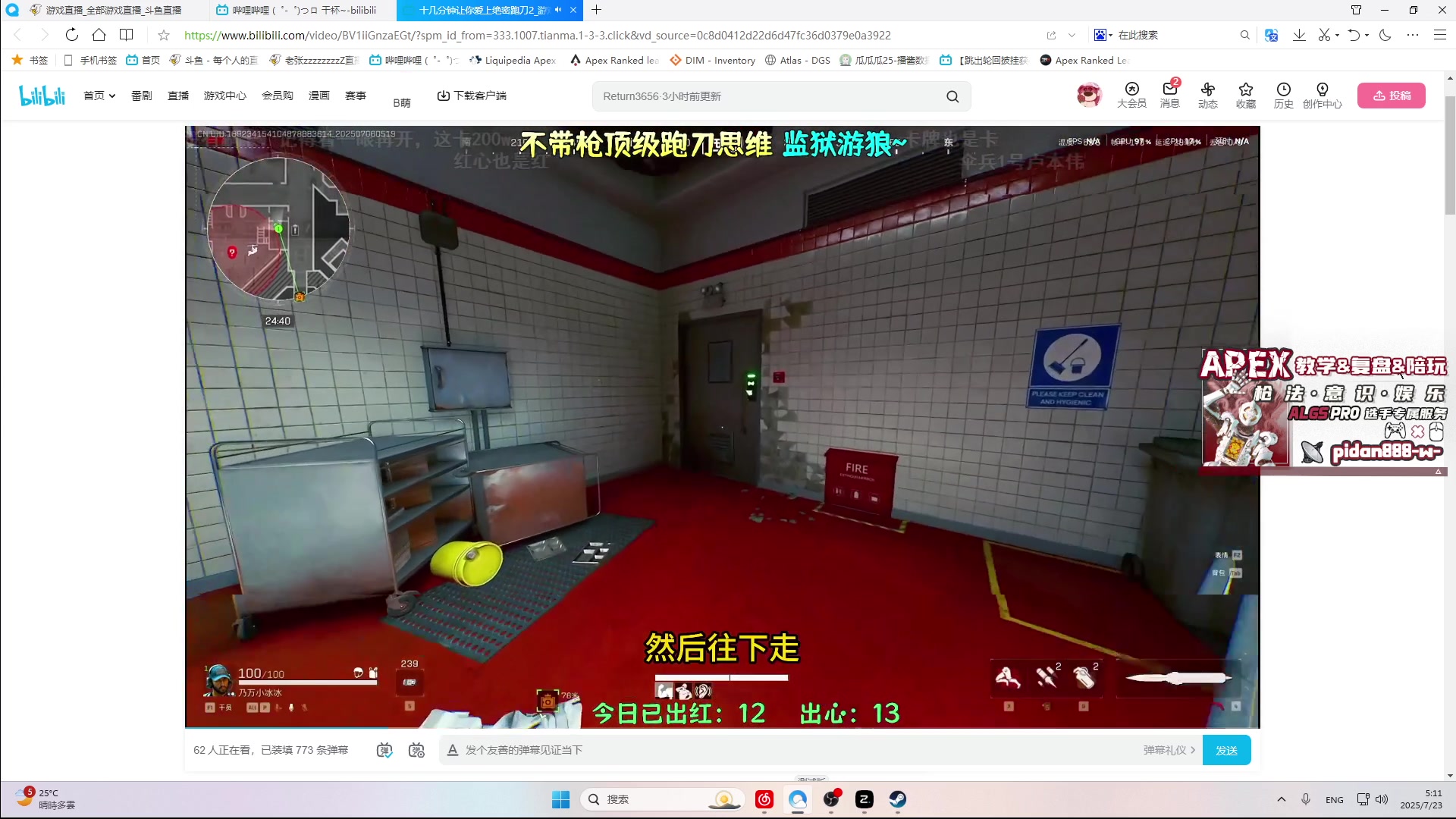Open Liquipedia Apex bookmark
This screenshot has height=819, width=1456.
(513, 60)
